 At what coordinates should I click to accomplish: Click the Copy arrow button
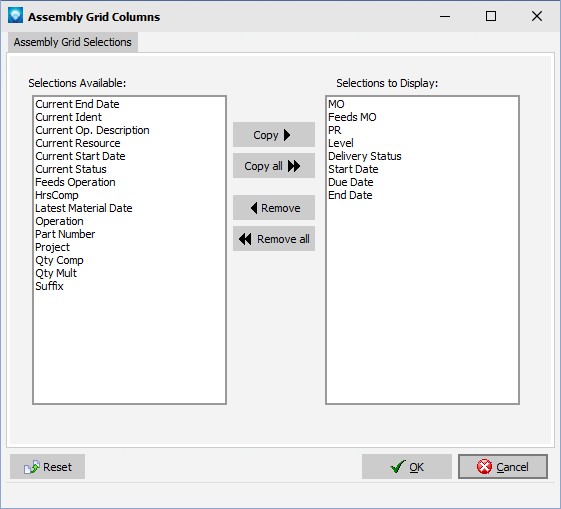(x=274, y=135)
